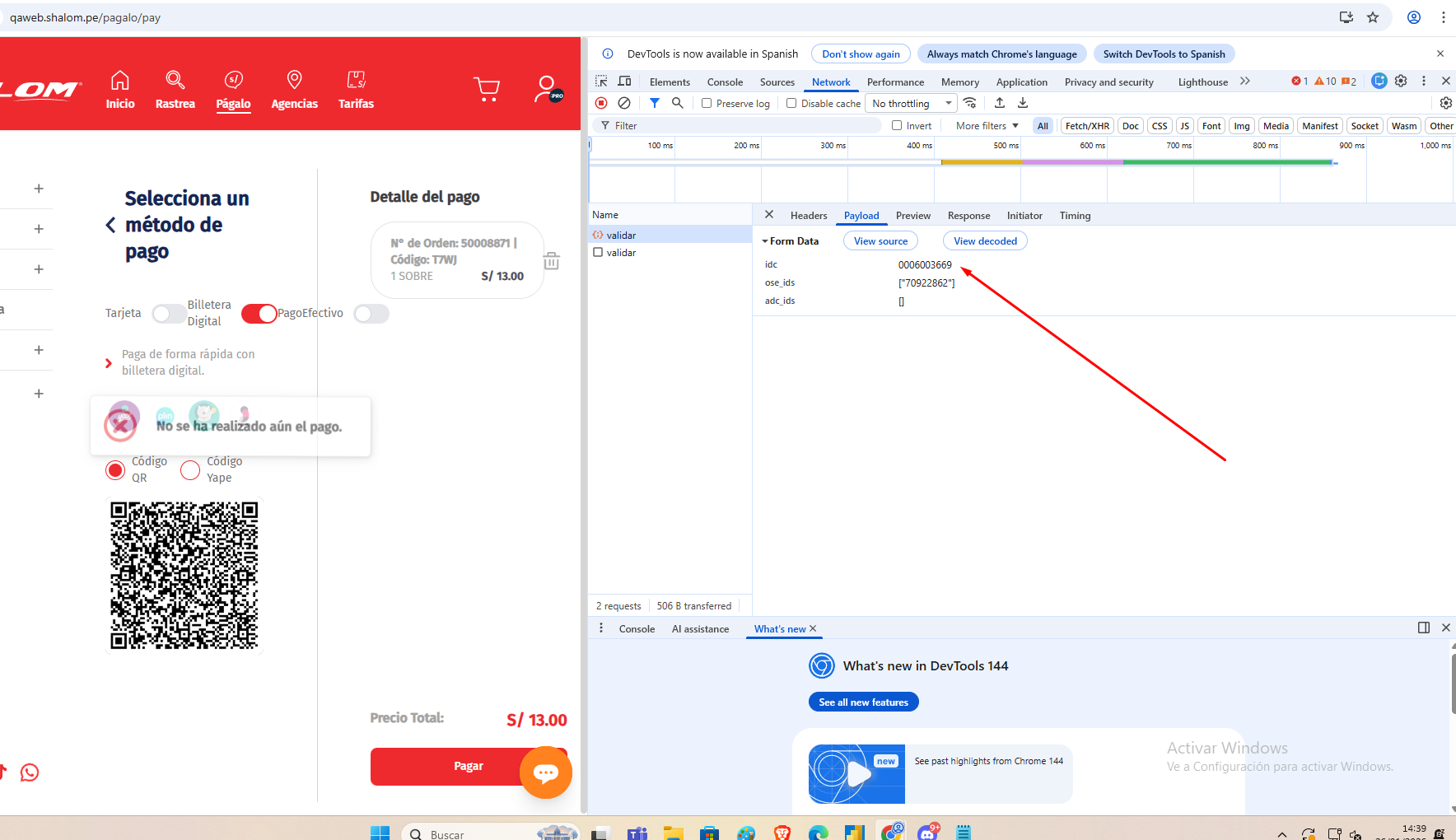Clear the network log
The height and width of the screenshot is (840, 1456).
(x=624, y=103)
